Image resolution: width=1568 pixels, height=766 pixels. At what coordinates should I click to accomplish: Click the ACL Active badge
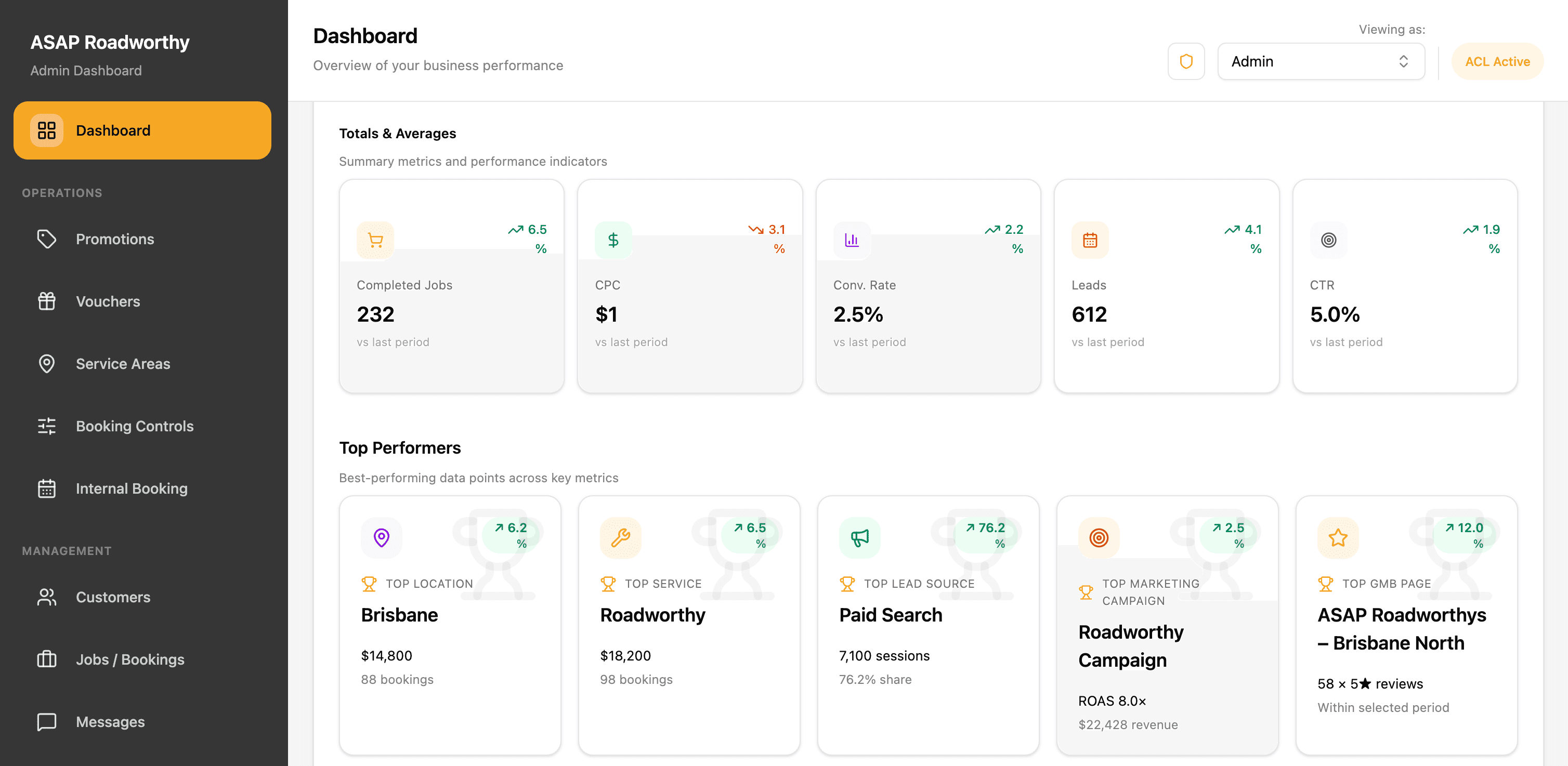[x=1497, y=61]
